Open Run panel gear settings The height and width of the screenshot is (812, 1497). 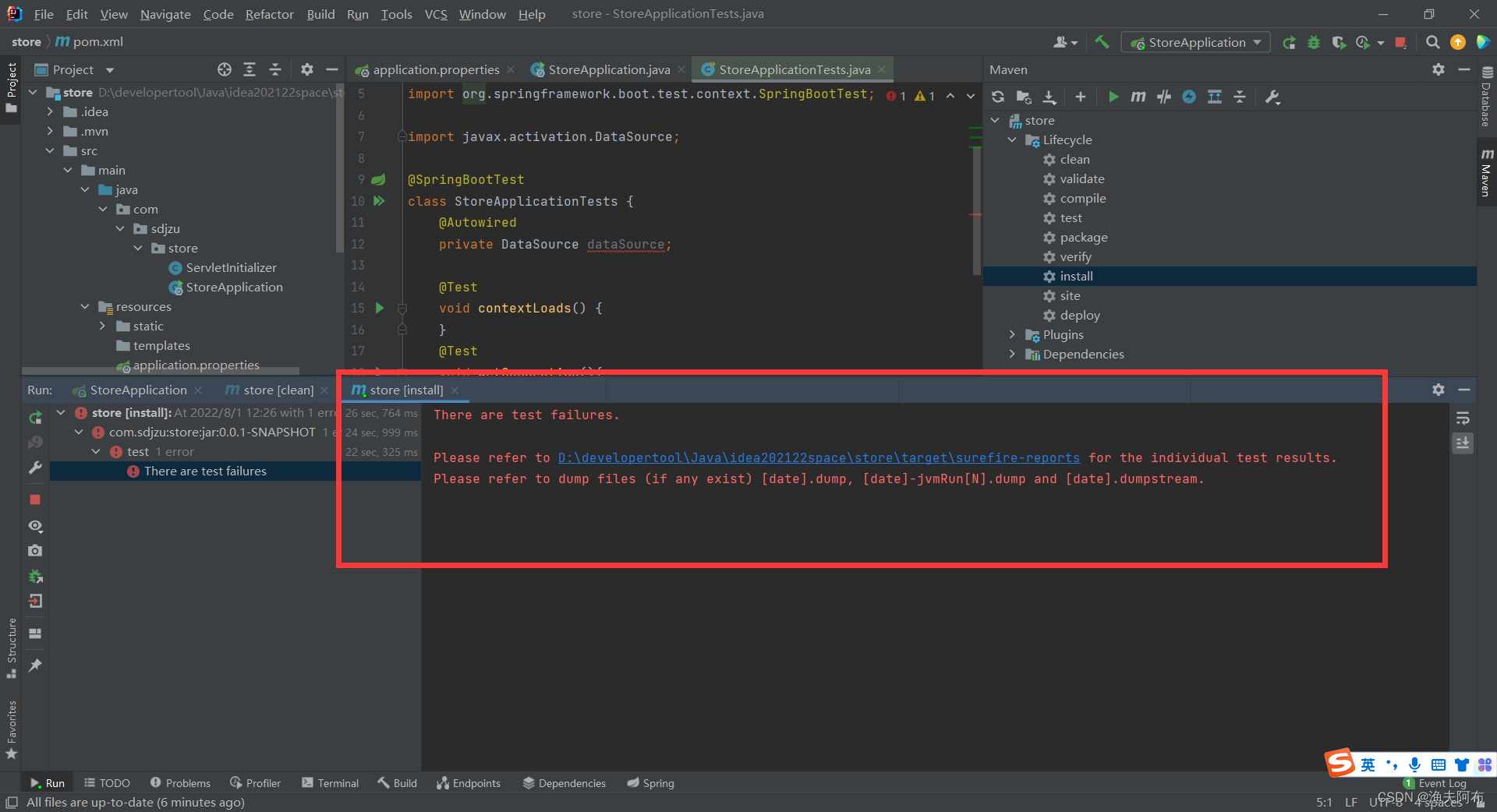point(1439,390)
